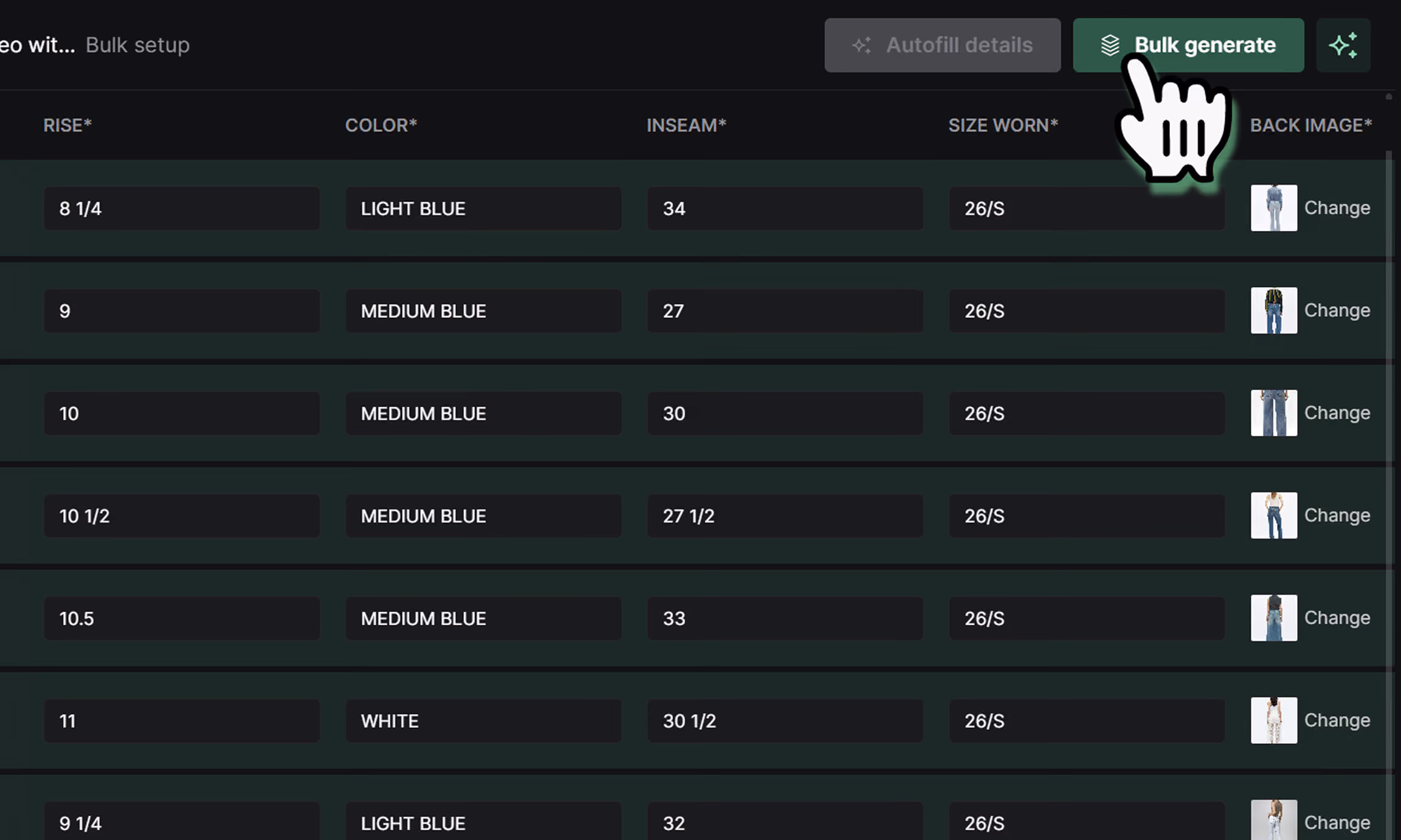The width and height of the screenshot is (1401, 840).
Task: Click Change in the inseam 34 row
Action: click(1337, 208)
